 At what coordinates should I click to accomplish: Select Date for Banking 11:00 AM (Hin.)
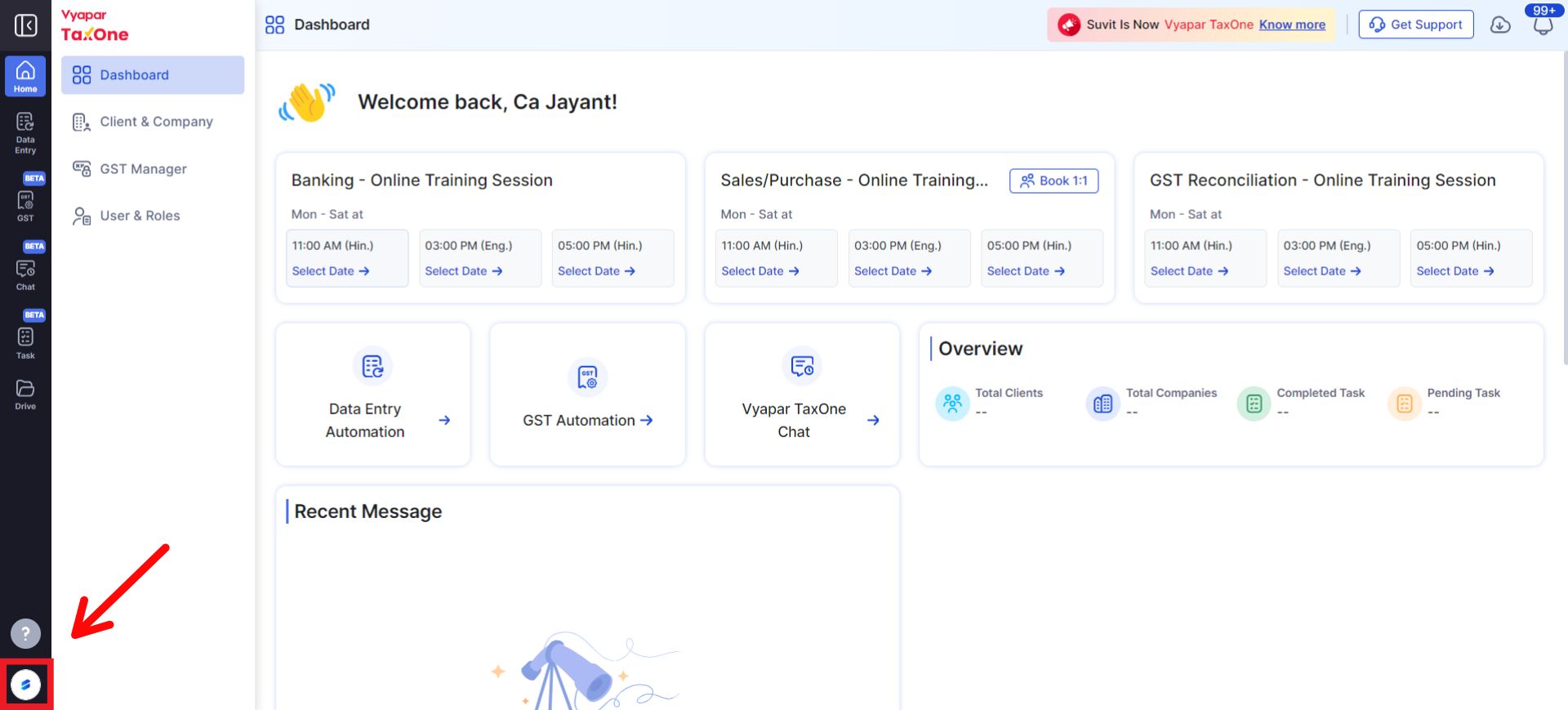(x=331, y=271)
